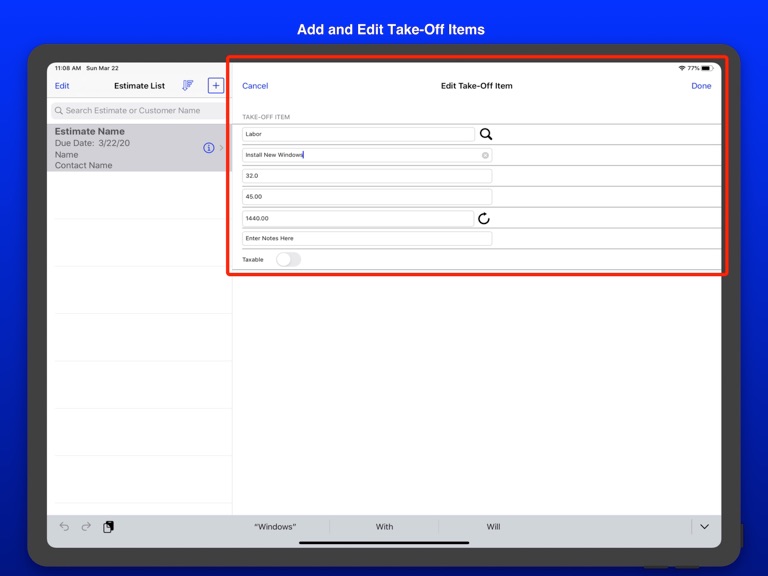This screenshot has width=768, height=576.
Task: Check the Wi-Fi status icon
Action: (682, 68)
